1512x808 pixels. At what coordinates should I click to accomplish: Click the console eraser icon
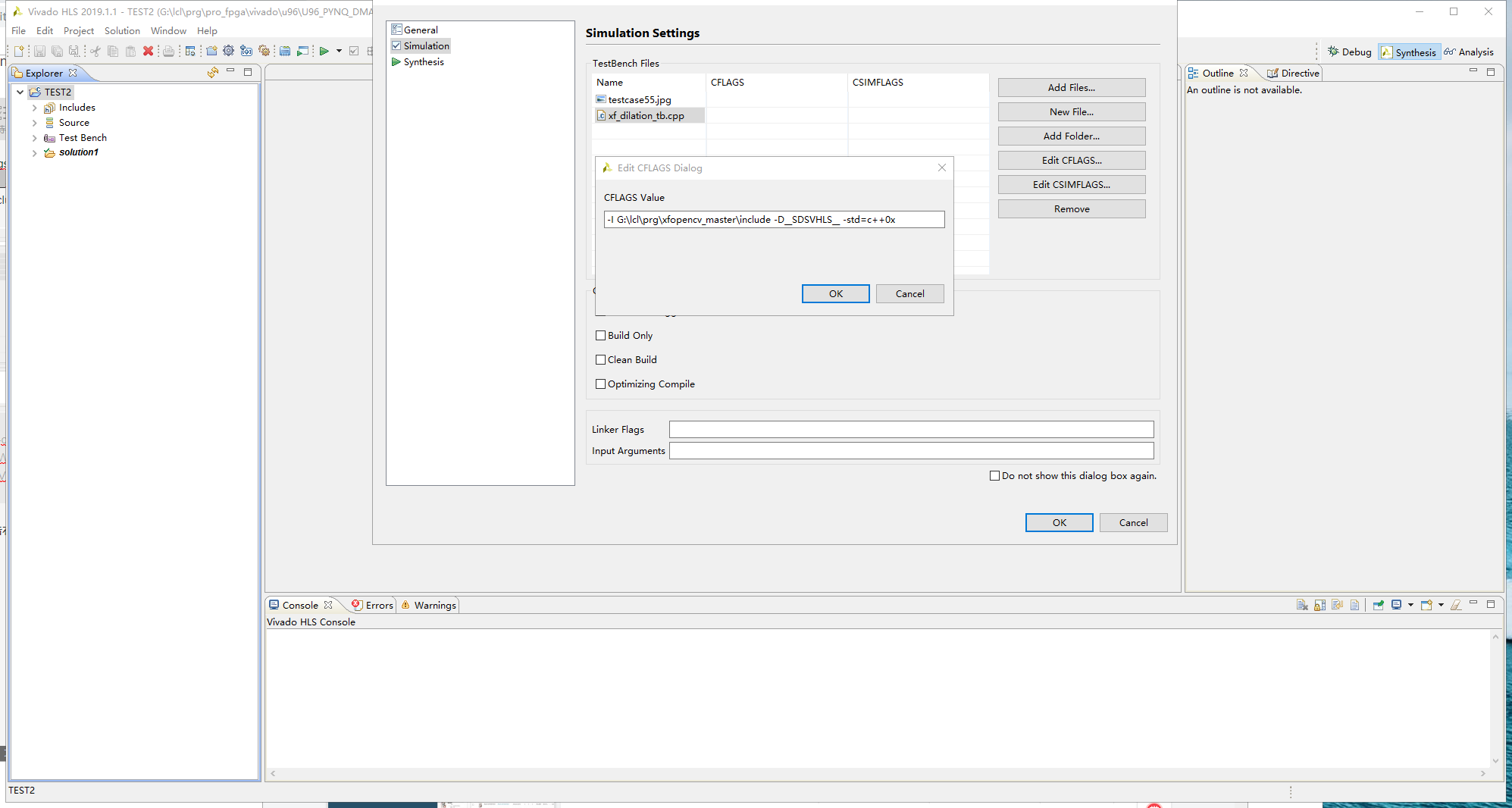[1456, 605]
